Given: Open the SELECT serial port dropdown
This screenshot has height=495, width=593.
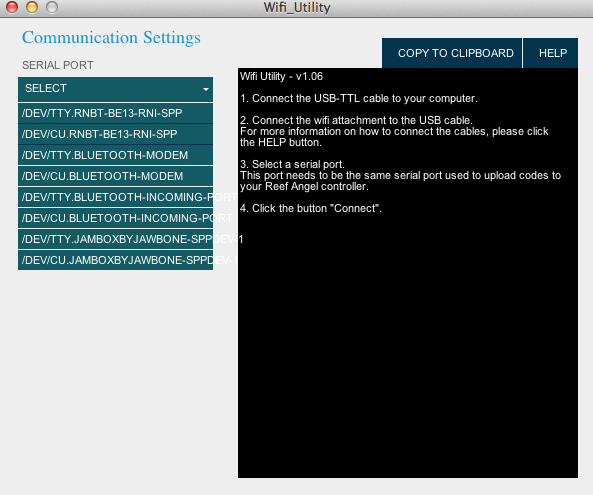Looking at the screenshot, I should [115, 89].
